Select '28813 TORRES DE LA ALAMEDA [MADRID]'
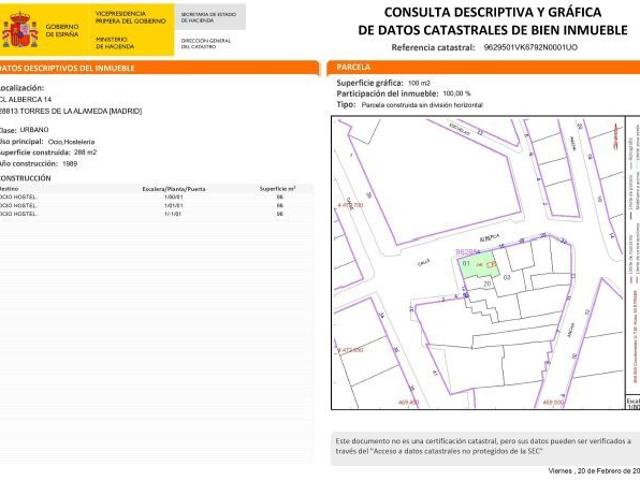Image resolution: width=640 pixels, height=480 pixels. coord(71,111)
